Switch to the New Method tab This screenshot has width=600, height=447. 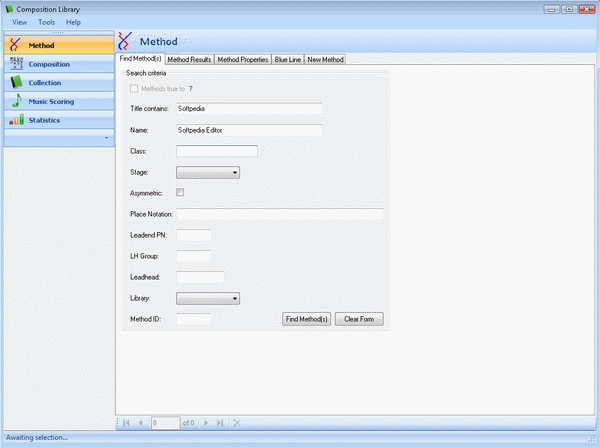pyautogui.click(x=325, y=60)
